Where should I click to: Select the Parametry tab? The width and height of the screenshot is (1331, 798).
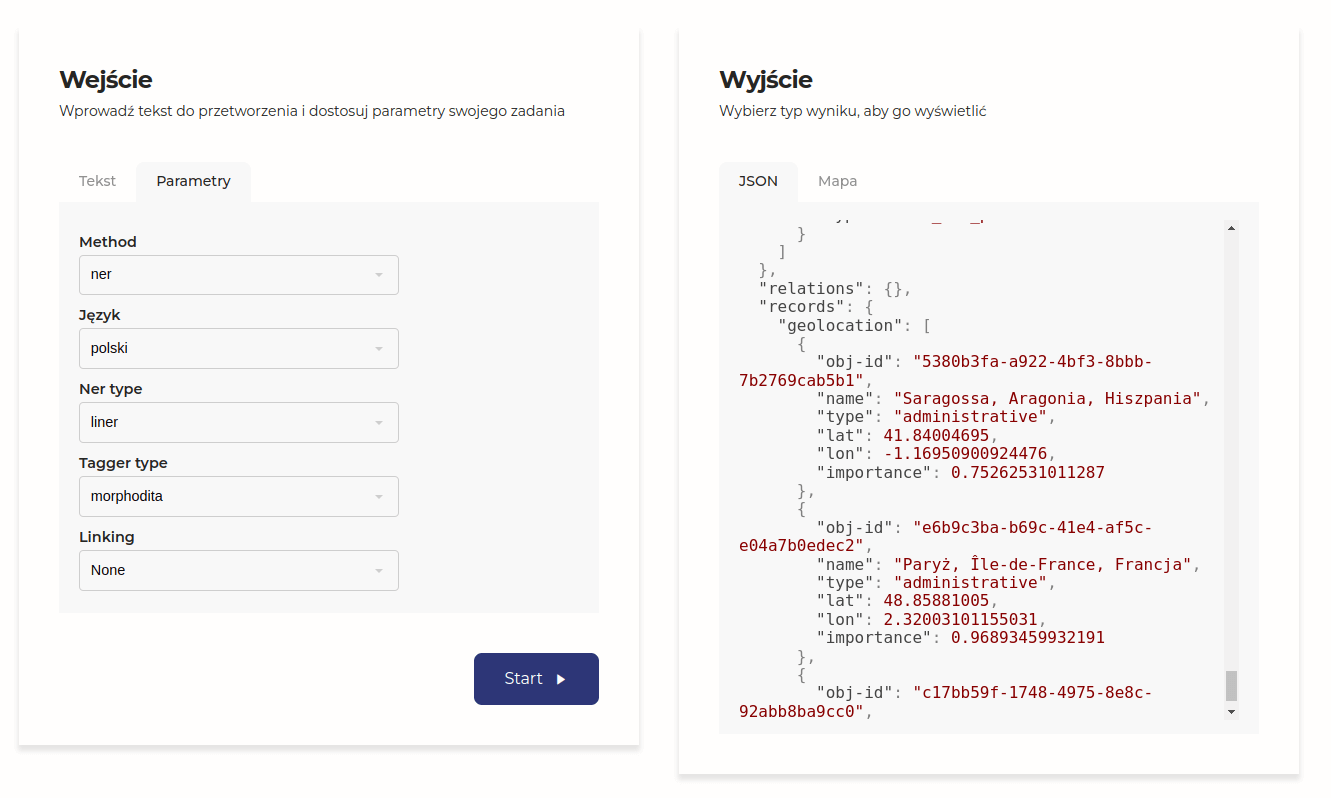click(193, 181)
